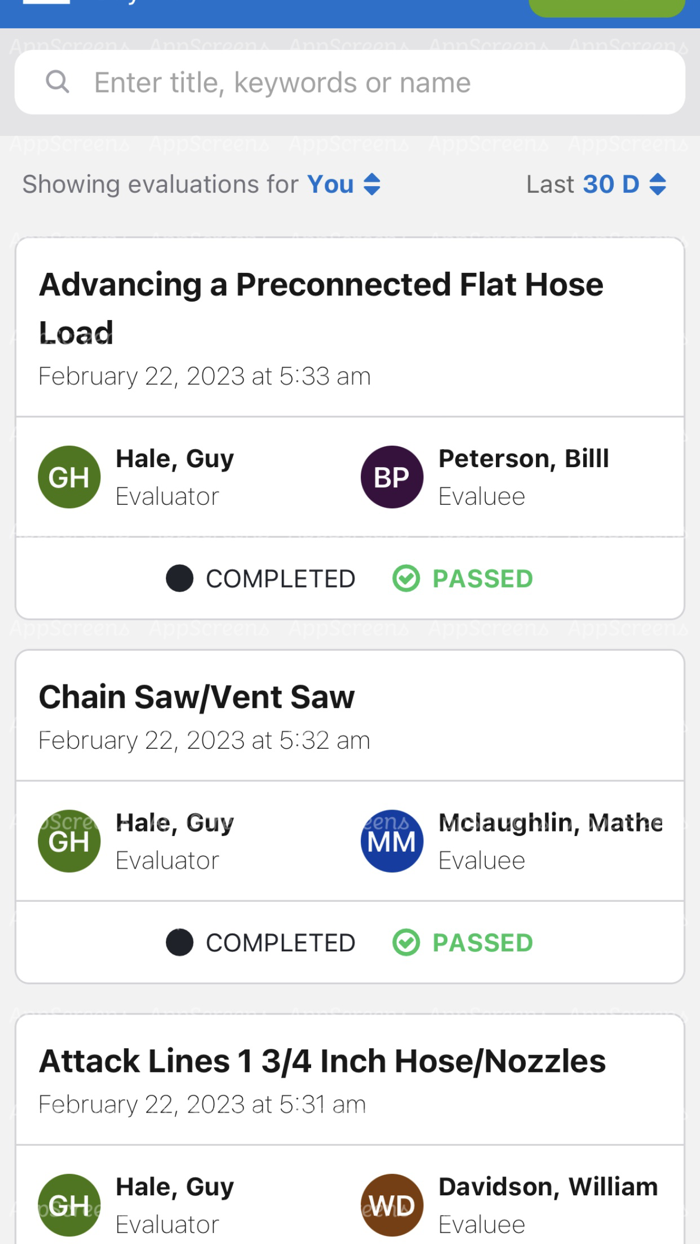Open Advancing a Preconnected Flat Hose Load evaluation

click(x=320, y=307)
